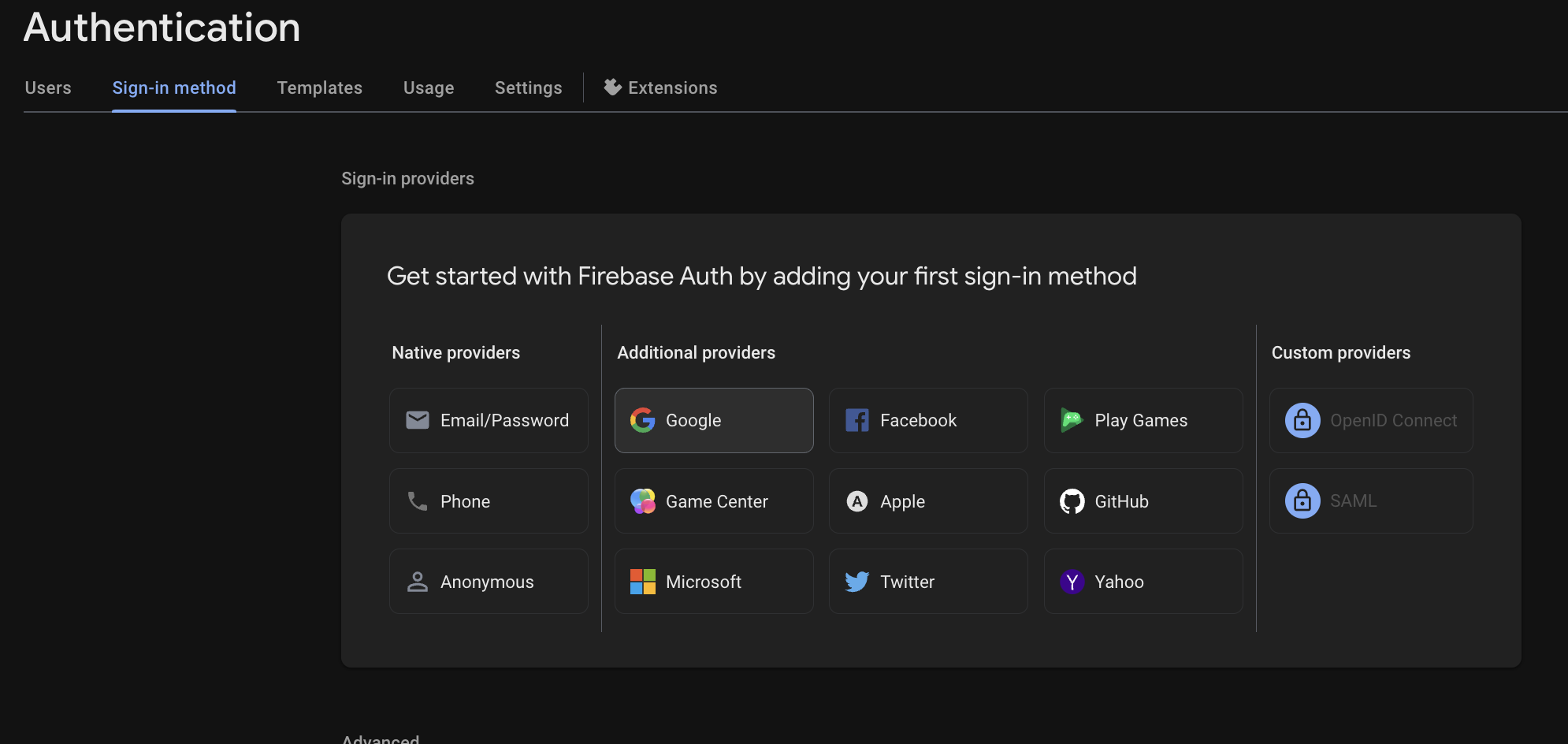Click the Twitter bird icon
The height and width of the screenshot is (744, 1568).
point(857,582)
